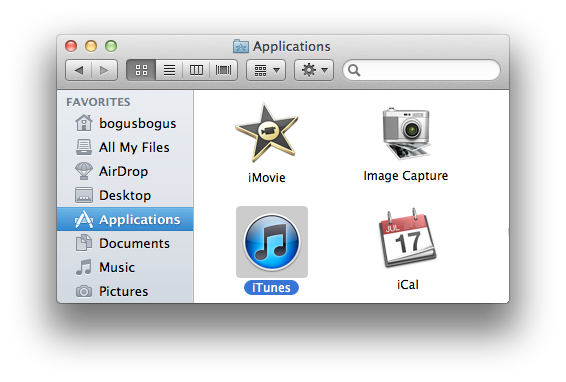
Task: Close the window with the red button
Action: coord(71,46)
